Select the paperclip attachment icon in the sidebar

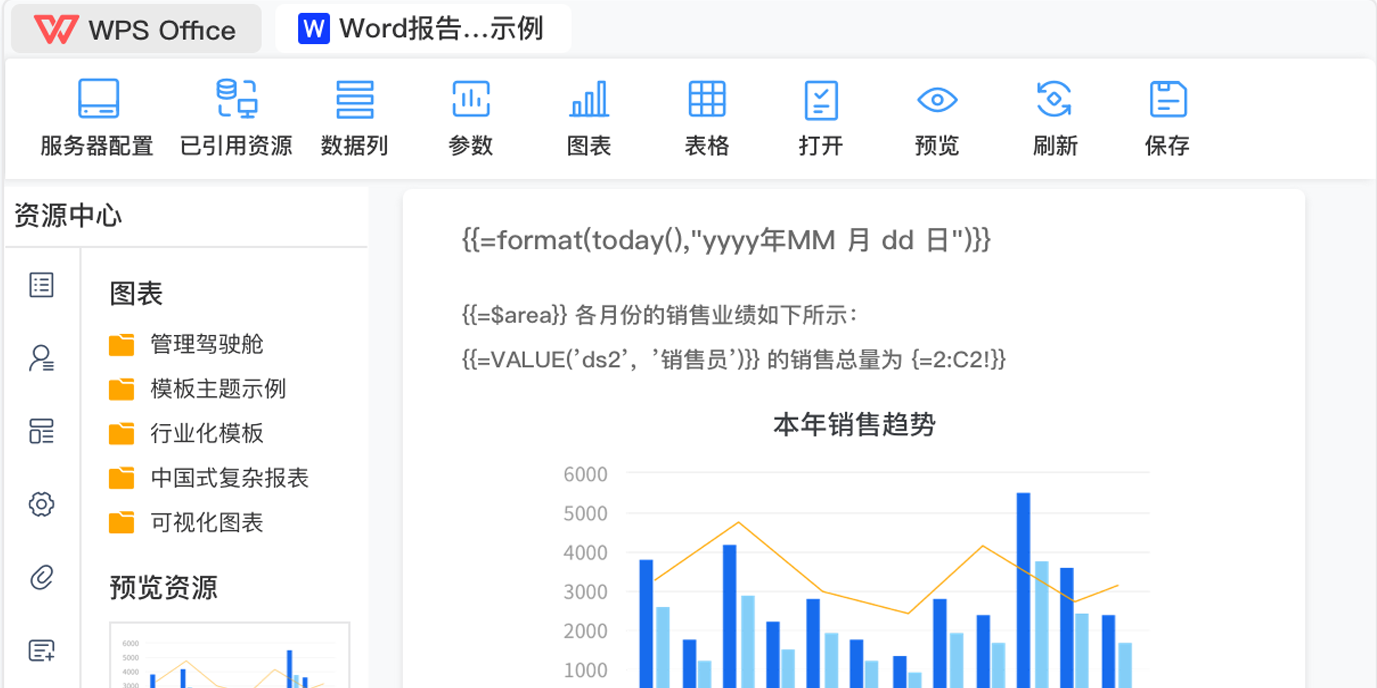pyautogui.click(x=41, y=577)
